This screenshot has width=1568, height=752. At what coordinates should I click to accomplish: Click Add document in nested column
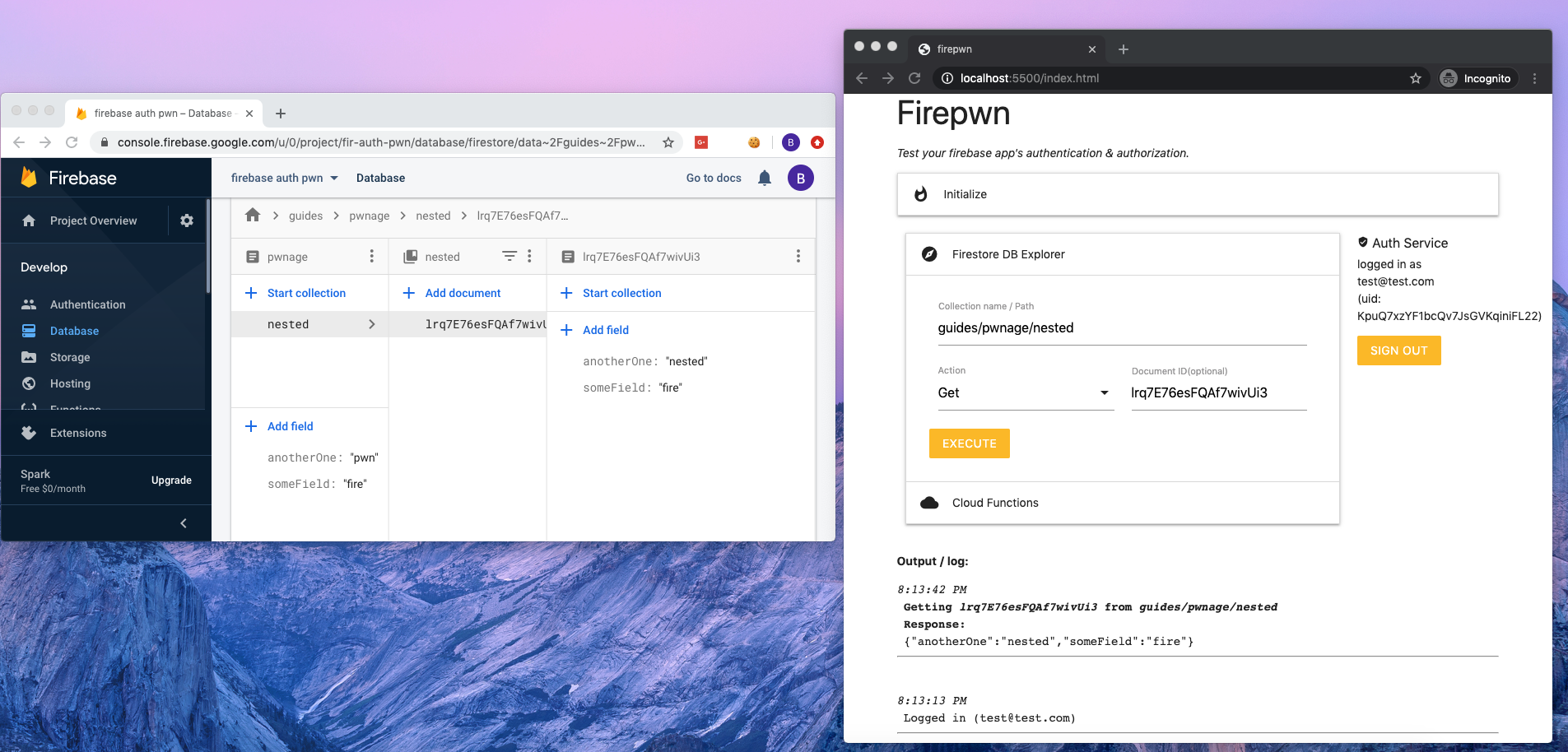pyautogui.click(x=452, y=293)
